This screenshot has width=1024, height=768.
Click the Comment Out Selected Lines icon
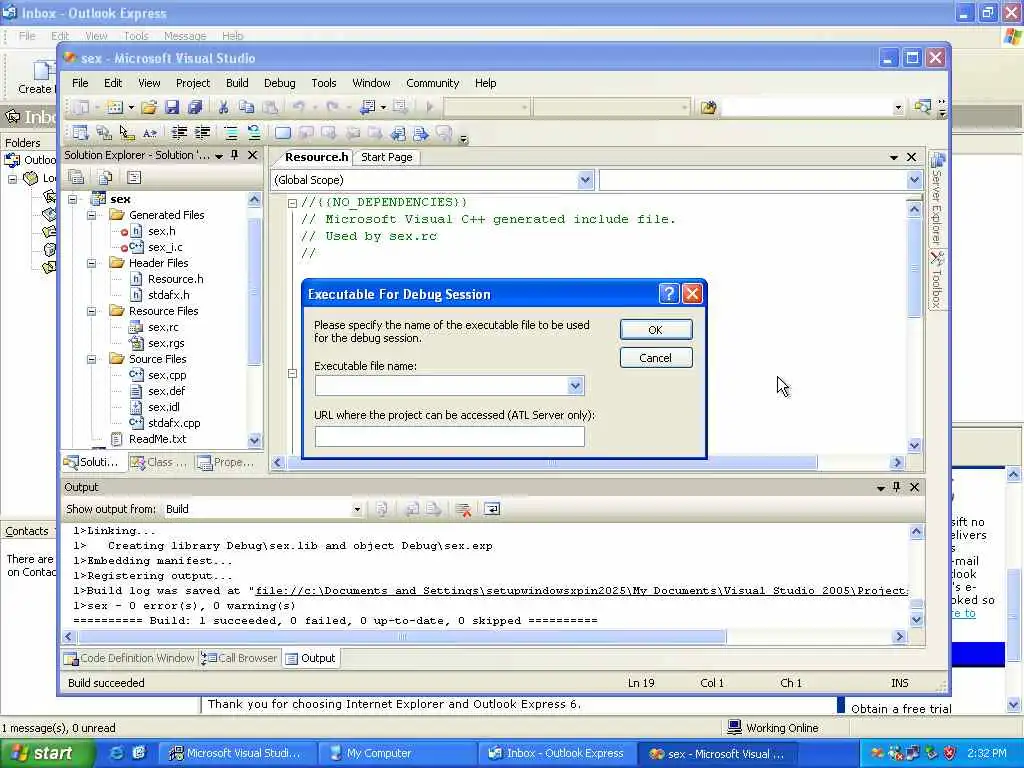(x=231, y=133)
